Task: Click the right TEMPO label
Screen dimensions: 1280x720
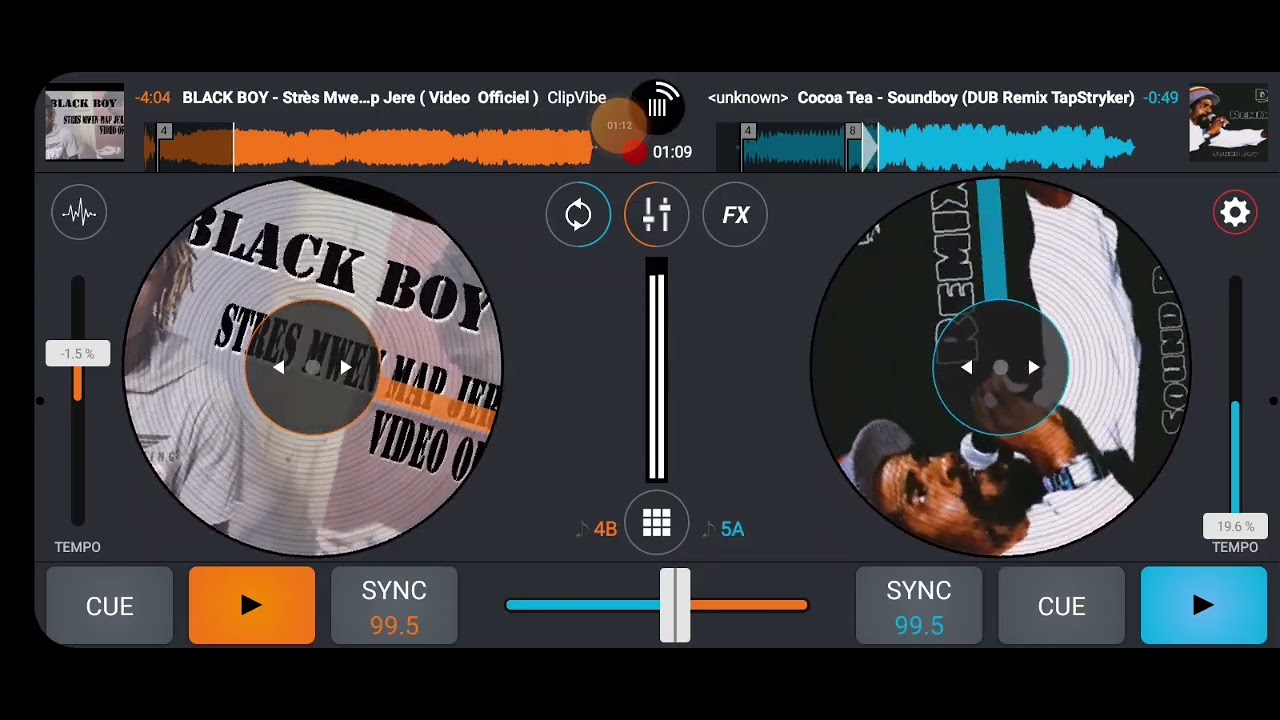Action: (1235, 547)
